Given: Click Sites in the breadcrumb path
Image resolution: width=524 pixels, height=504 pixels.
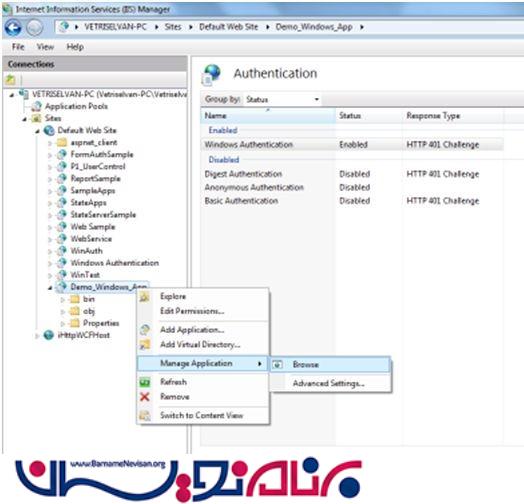Looking at the screenshot, I should click(x=173, y=27).
